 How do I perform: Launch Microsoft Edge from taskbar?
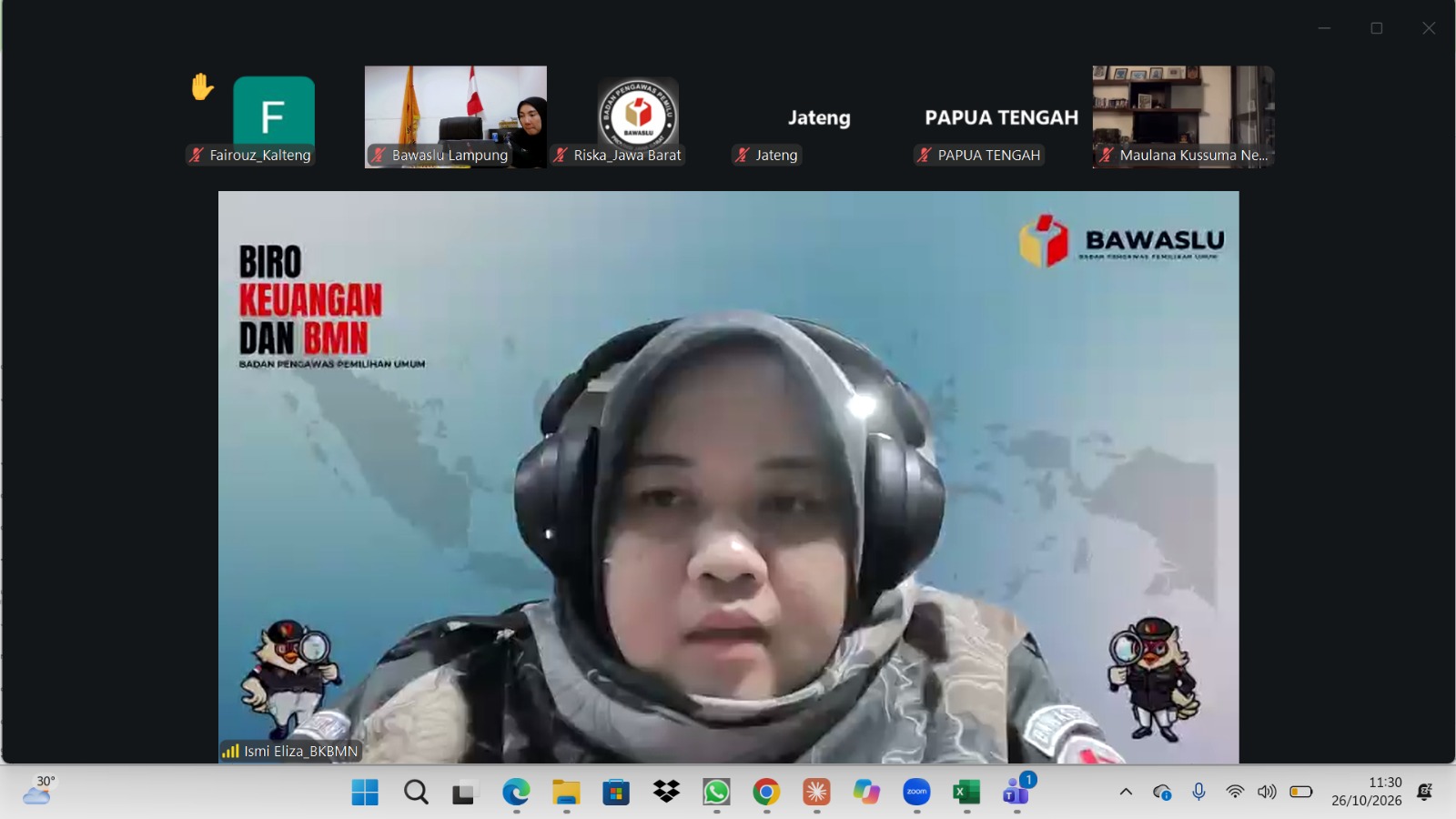(x=516, y=793)
